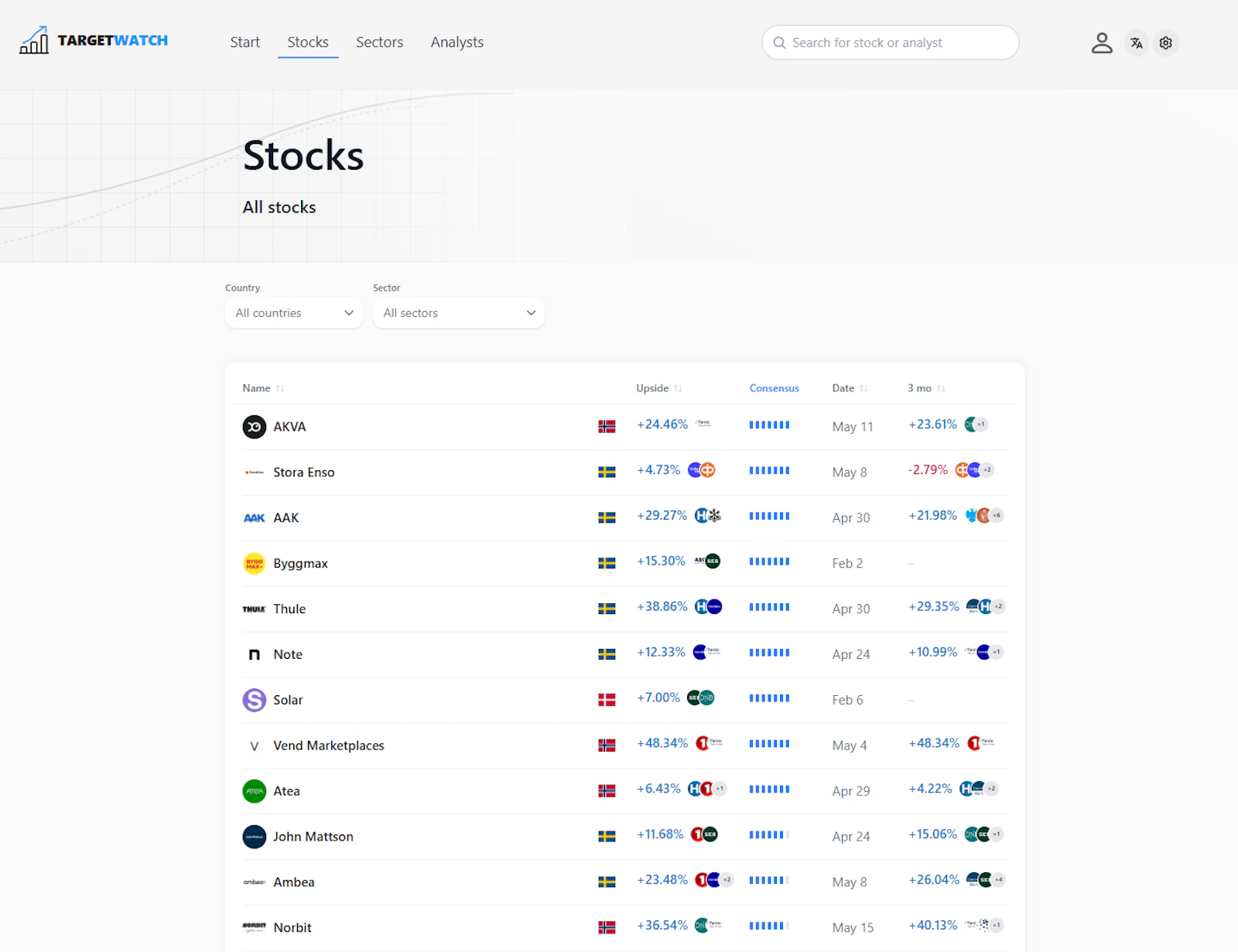Select the Stocks navigation tab
The height and width of the screenshot is (952, 1238).
(308, 43)
